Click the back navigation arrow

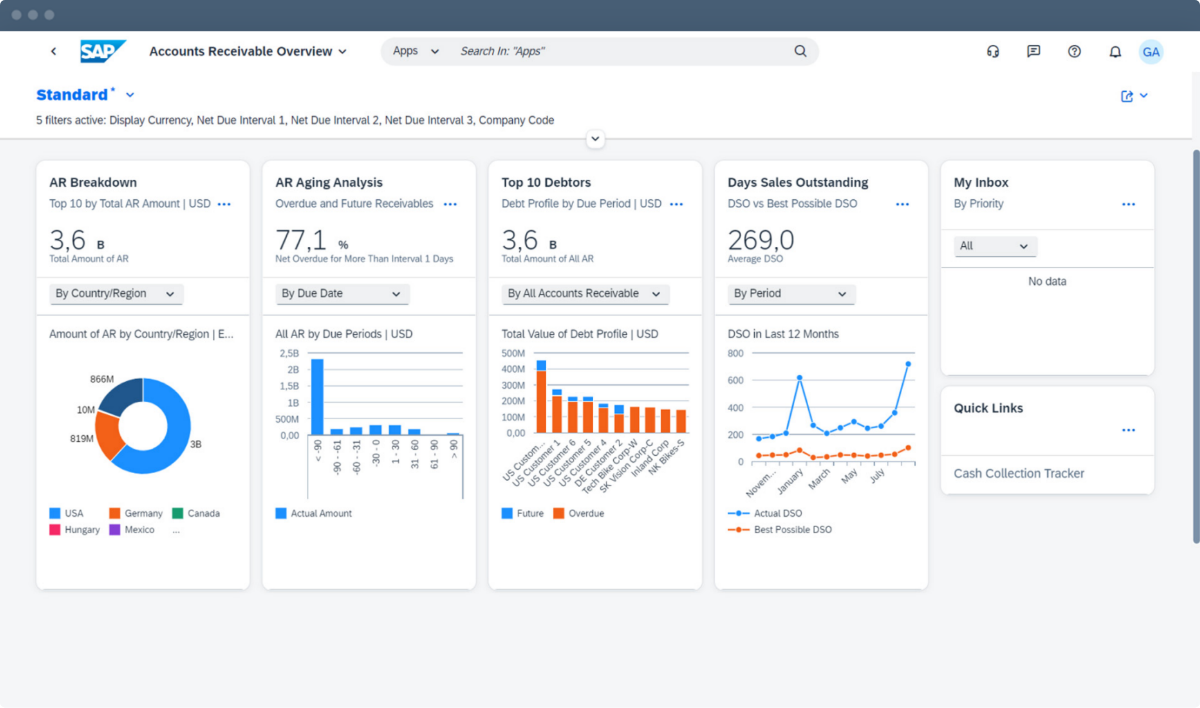[x=54, y=51]
